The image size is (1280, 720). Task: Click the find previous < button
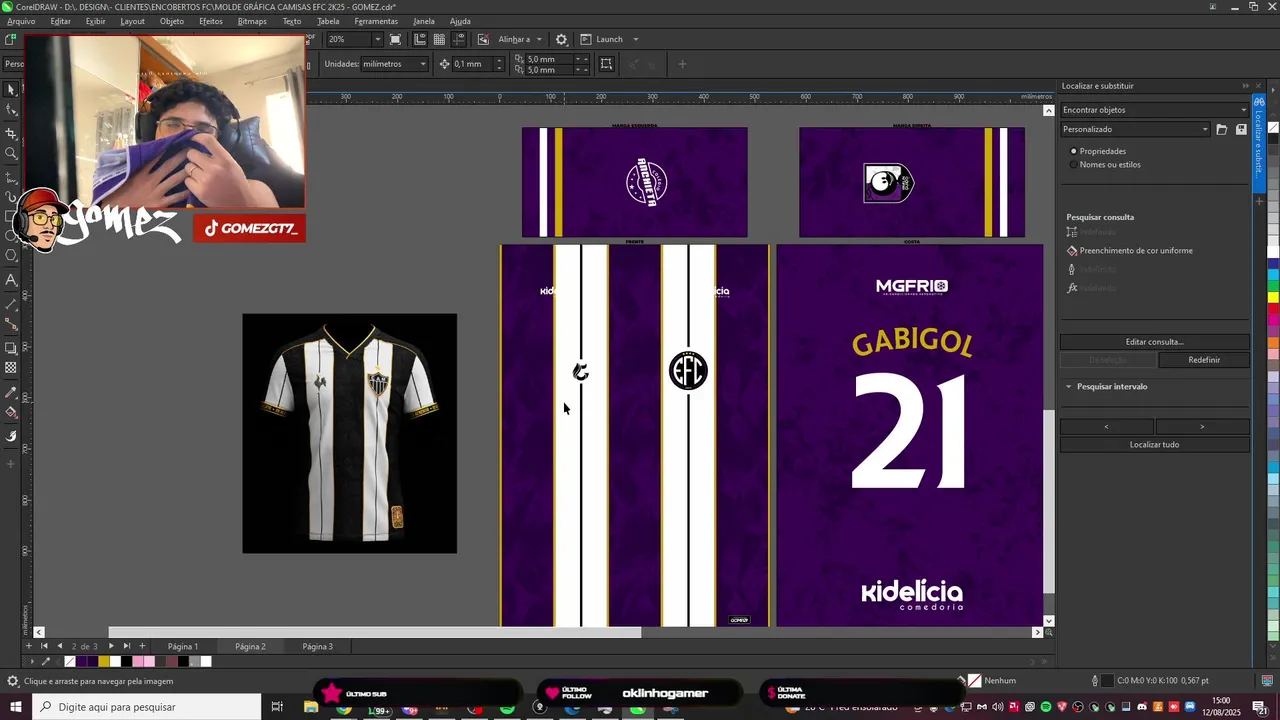[1106, 427]
